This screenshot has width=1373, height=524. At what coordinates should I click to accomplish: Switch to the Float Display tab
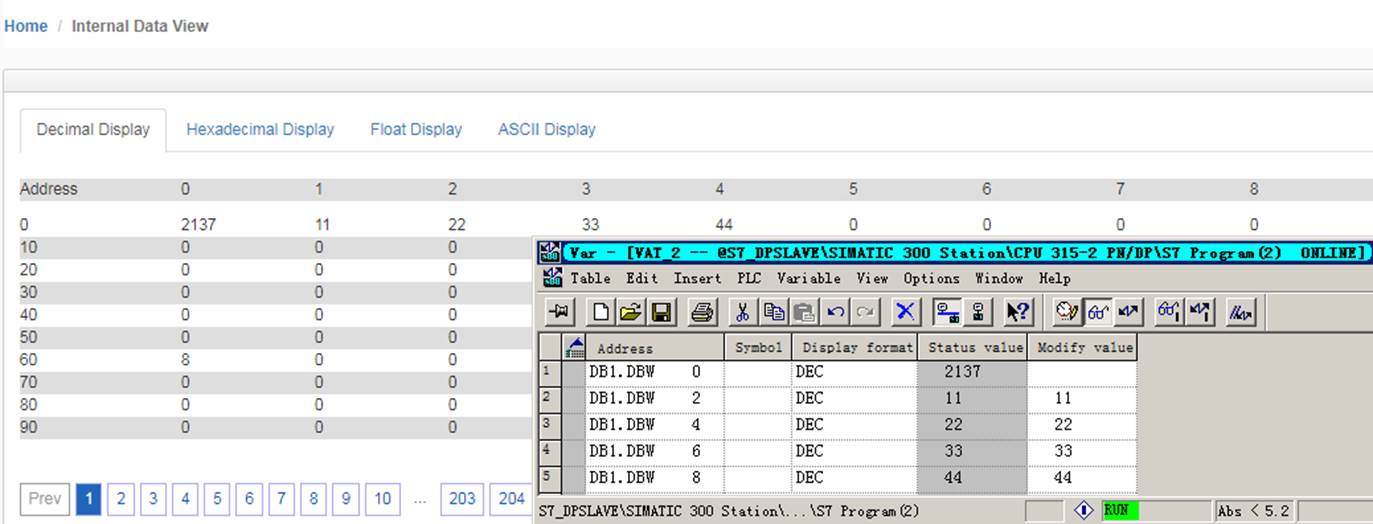[416, 129]
